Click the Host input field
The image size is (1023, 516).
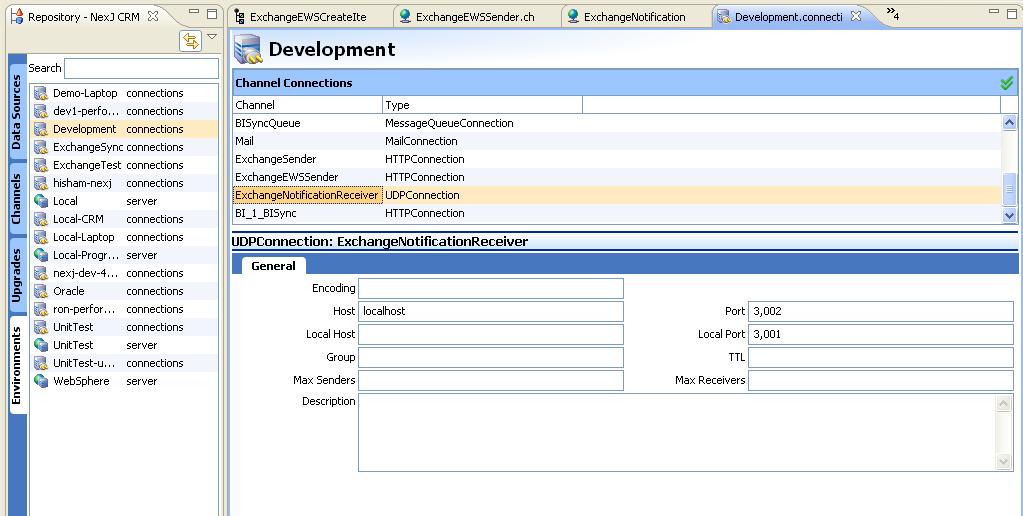click(490, 311)
